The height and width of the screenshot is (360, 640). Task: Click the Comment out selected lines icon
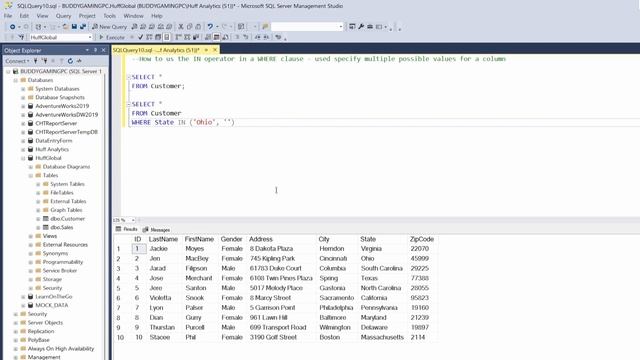237,37
